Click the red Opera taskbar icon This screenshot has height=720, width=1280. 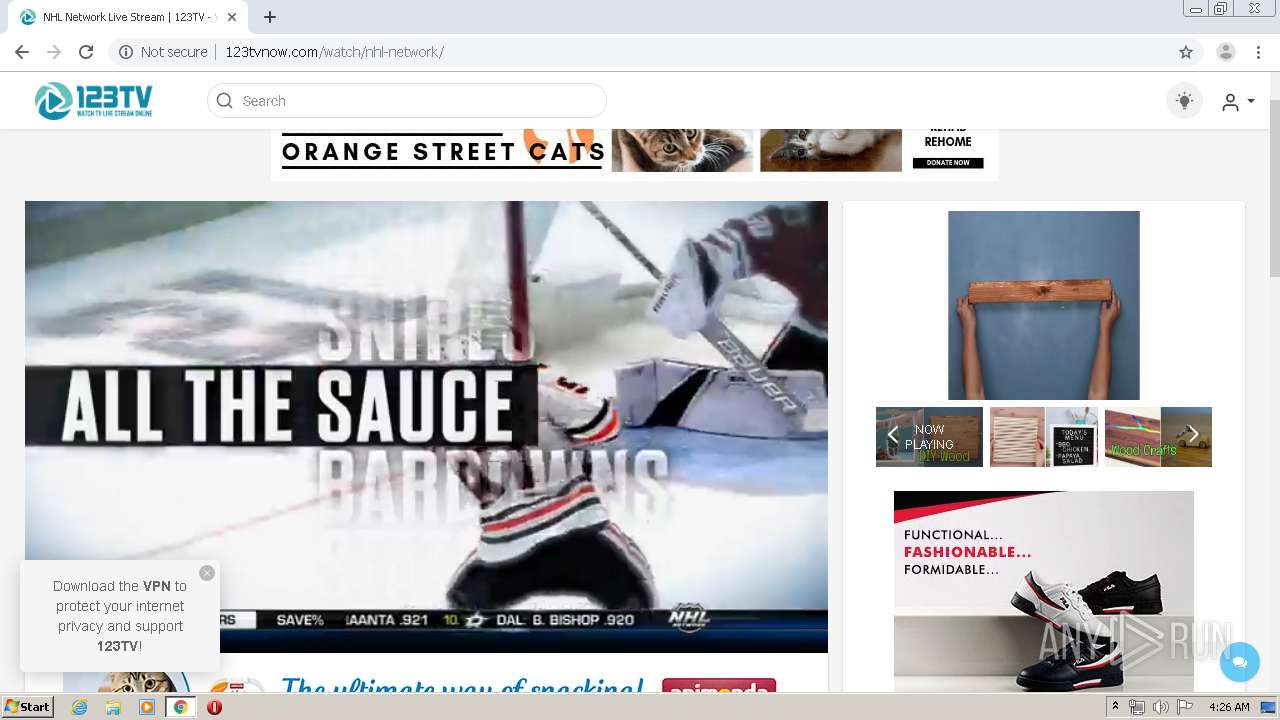coord(214,707)
